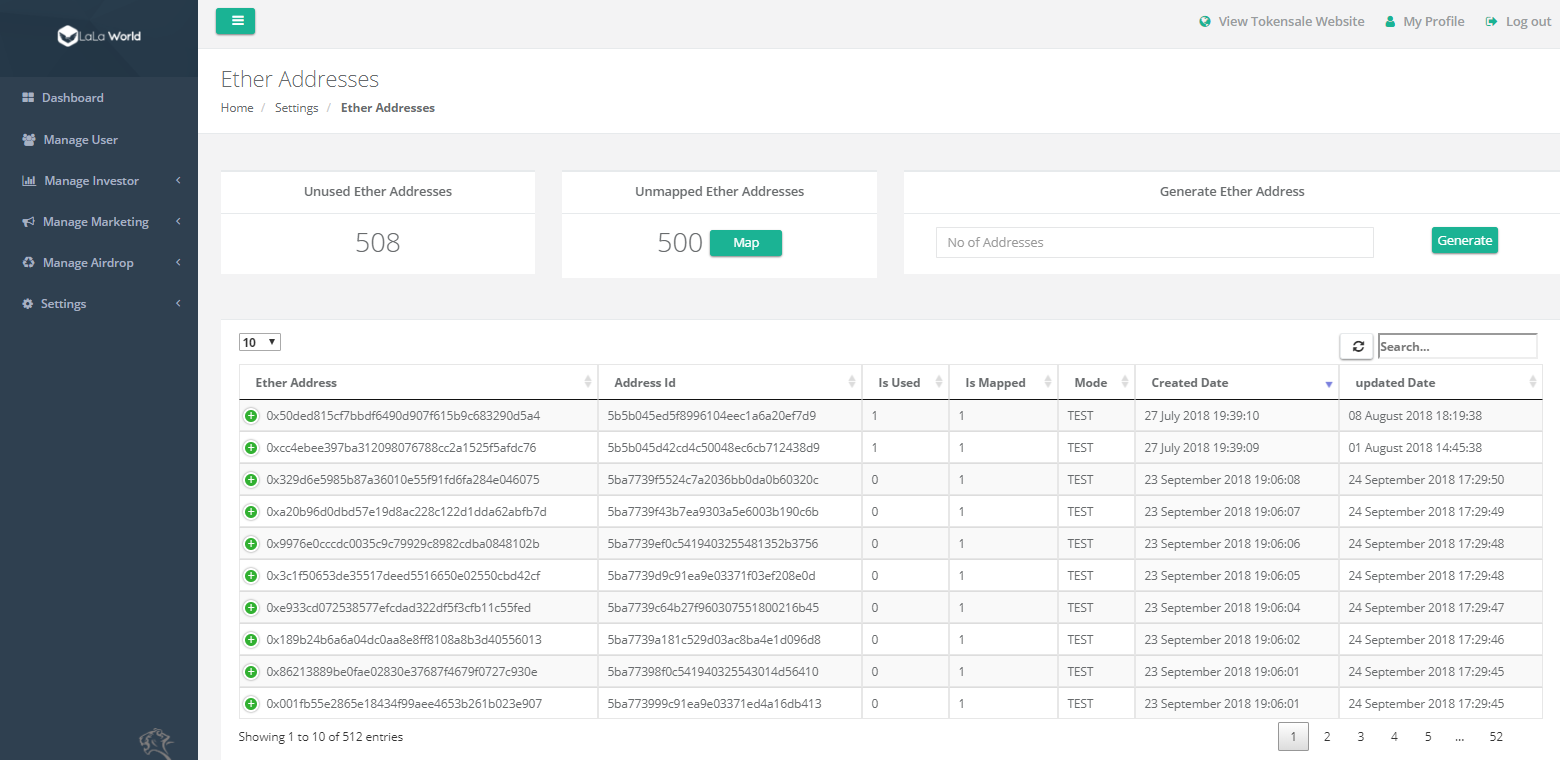Expand details for address 0x50ded815cf7bbdf6490d907f615b9c683290d5a4
The image size is (1560, 760).
250,415
